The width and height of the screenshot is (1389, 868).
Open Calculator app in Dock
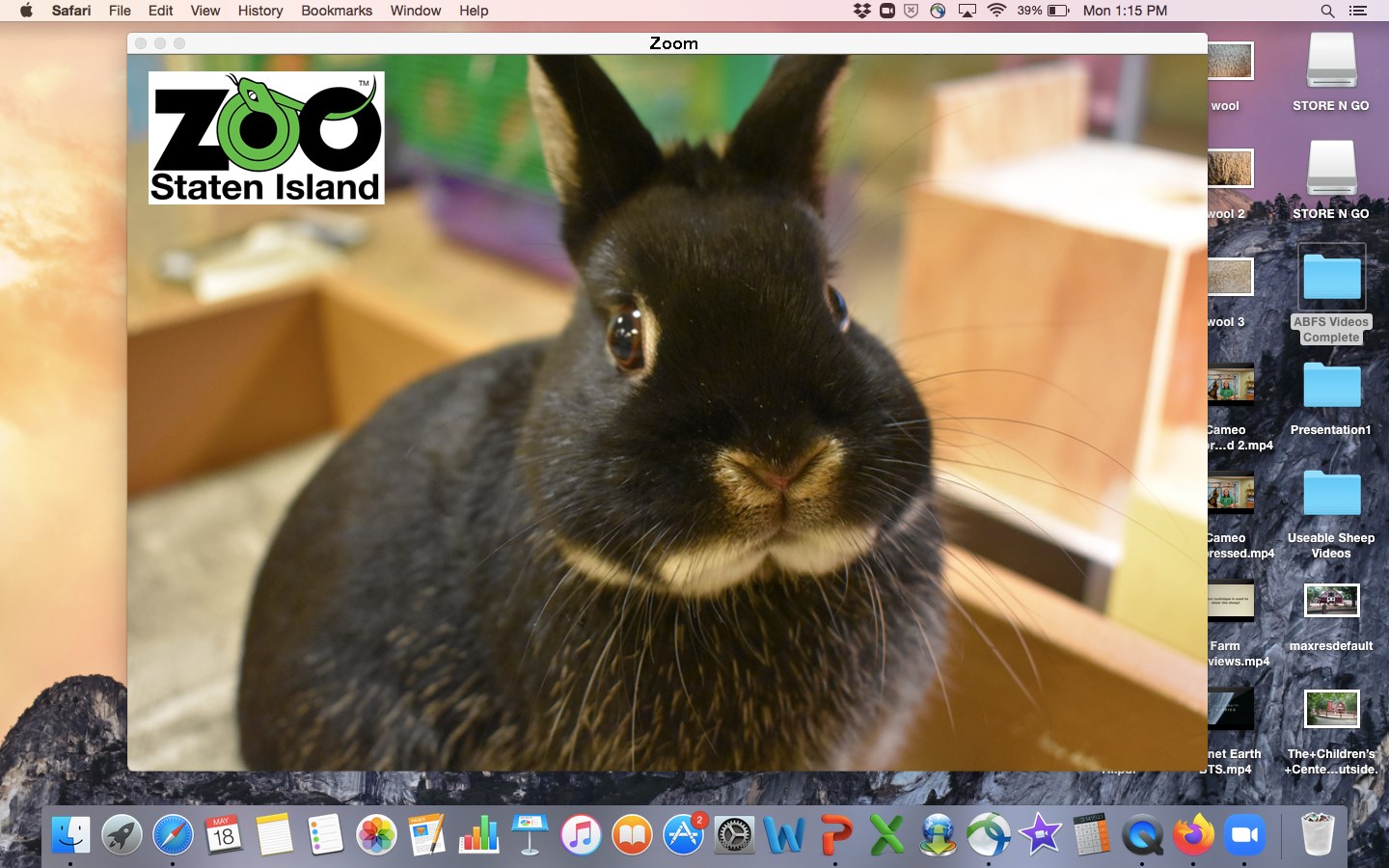[1092, 834]
